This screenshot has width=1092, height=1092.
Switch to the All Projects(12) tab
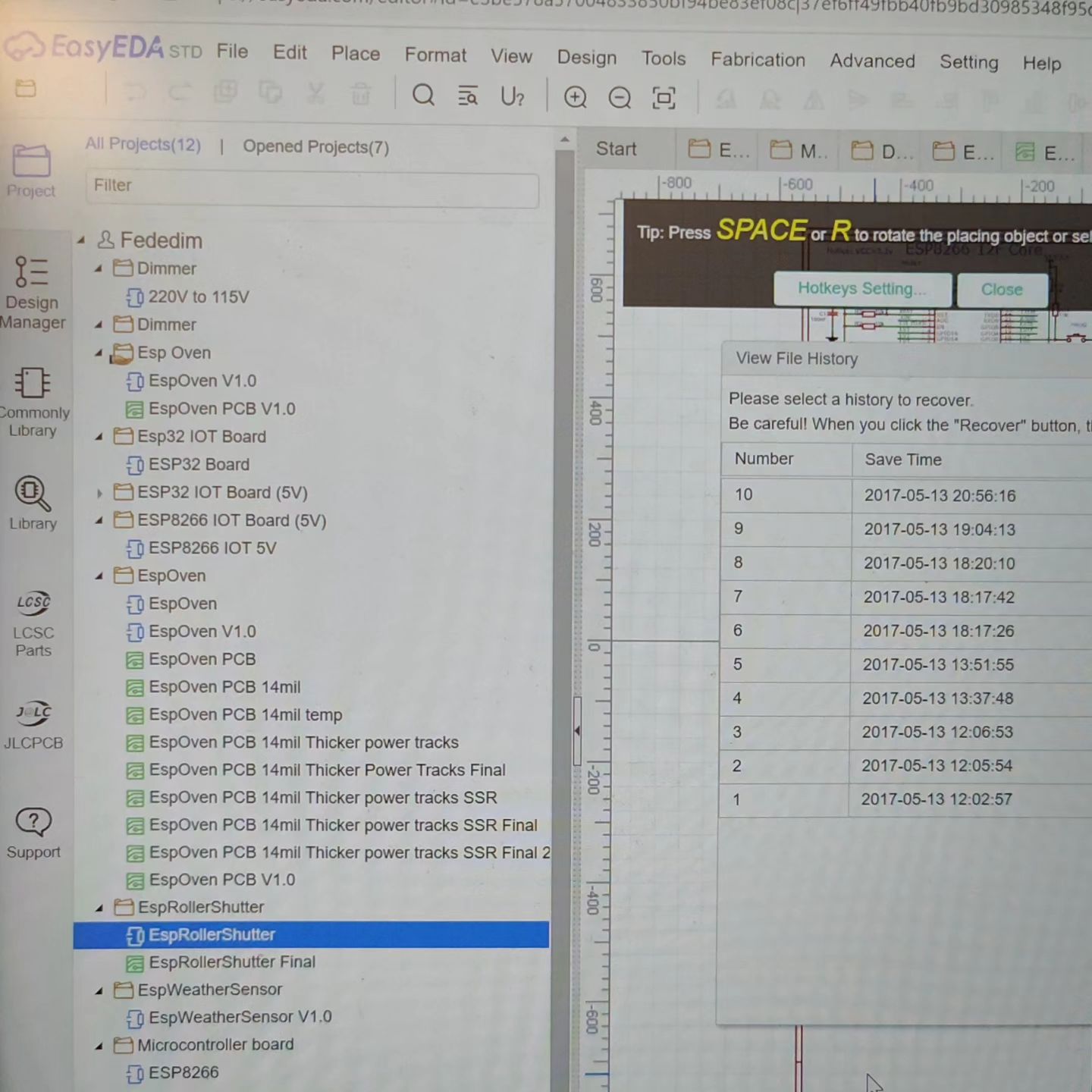pos(143,144)
